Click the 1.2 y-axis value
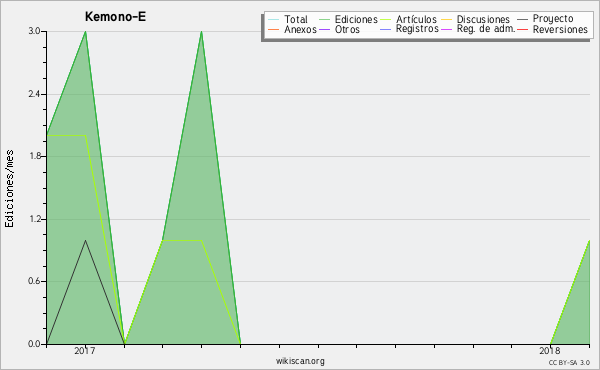Image resolution: width=600 pixels, height=370 pixels. tap(34, 219)
